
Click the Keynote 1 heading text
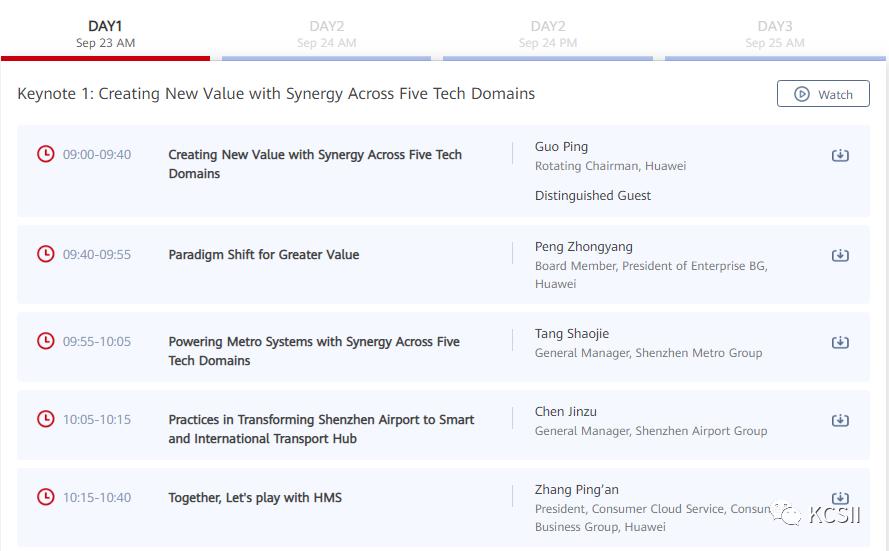coord(276,94)
